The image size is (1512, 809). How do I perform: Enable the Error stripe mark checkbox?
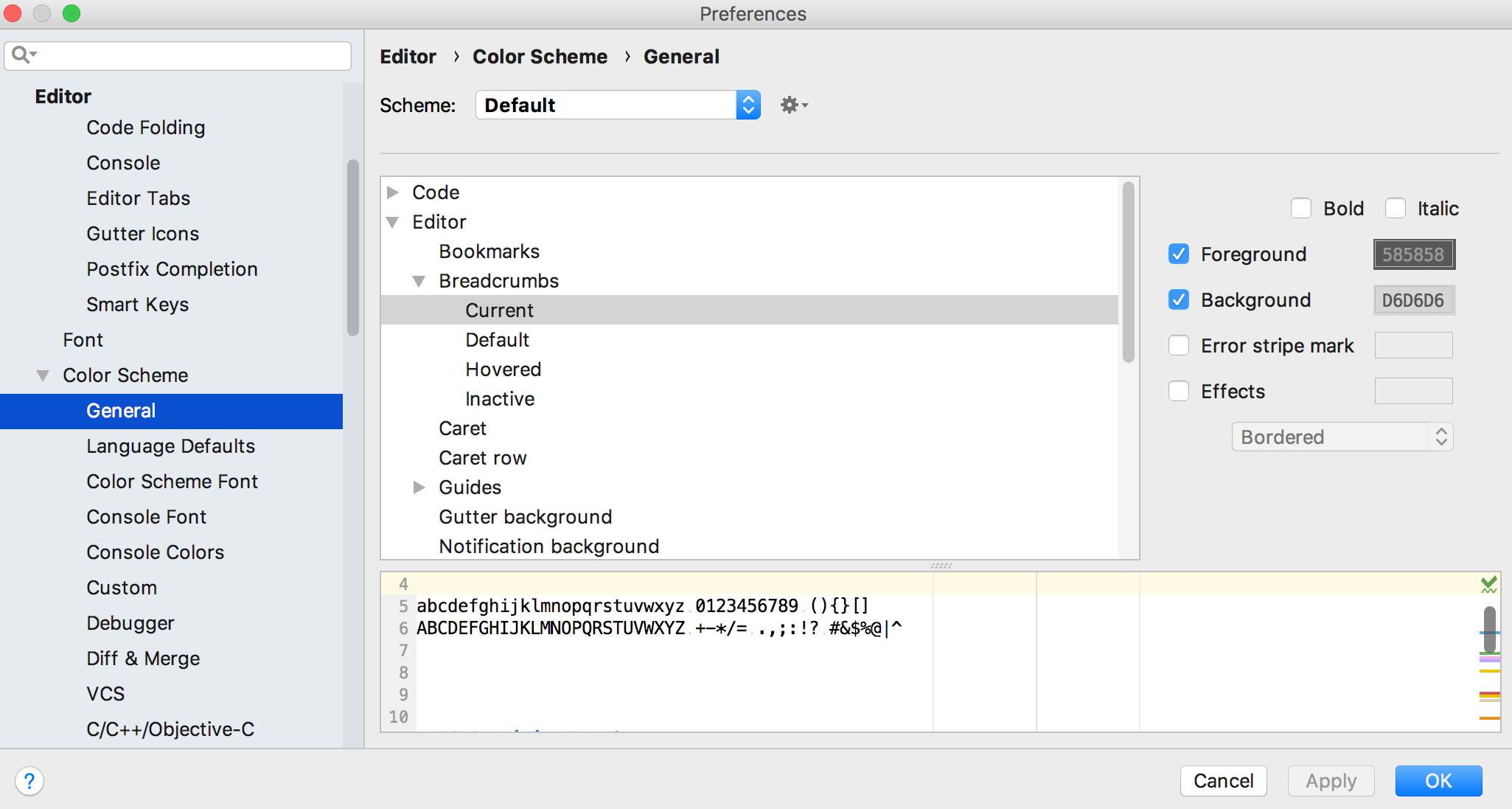point(1179,346)
